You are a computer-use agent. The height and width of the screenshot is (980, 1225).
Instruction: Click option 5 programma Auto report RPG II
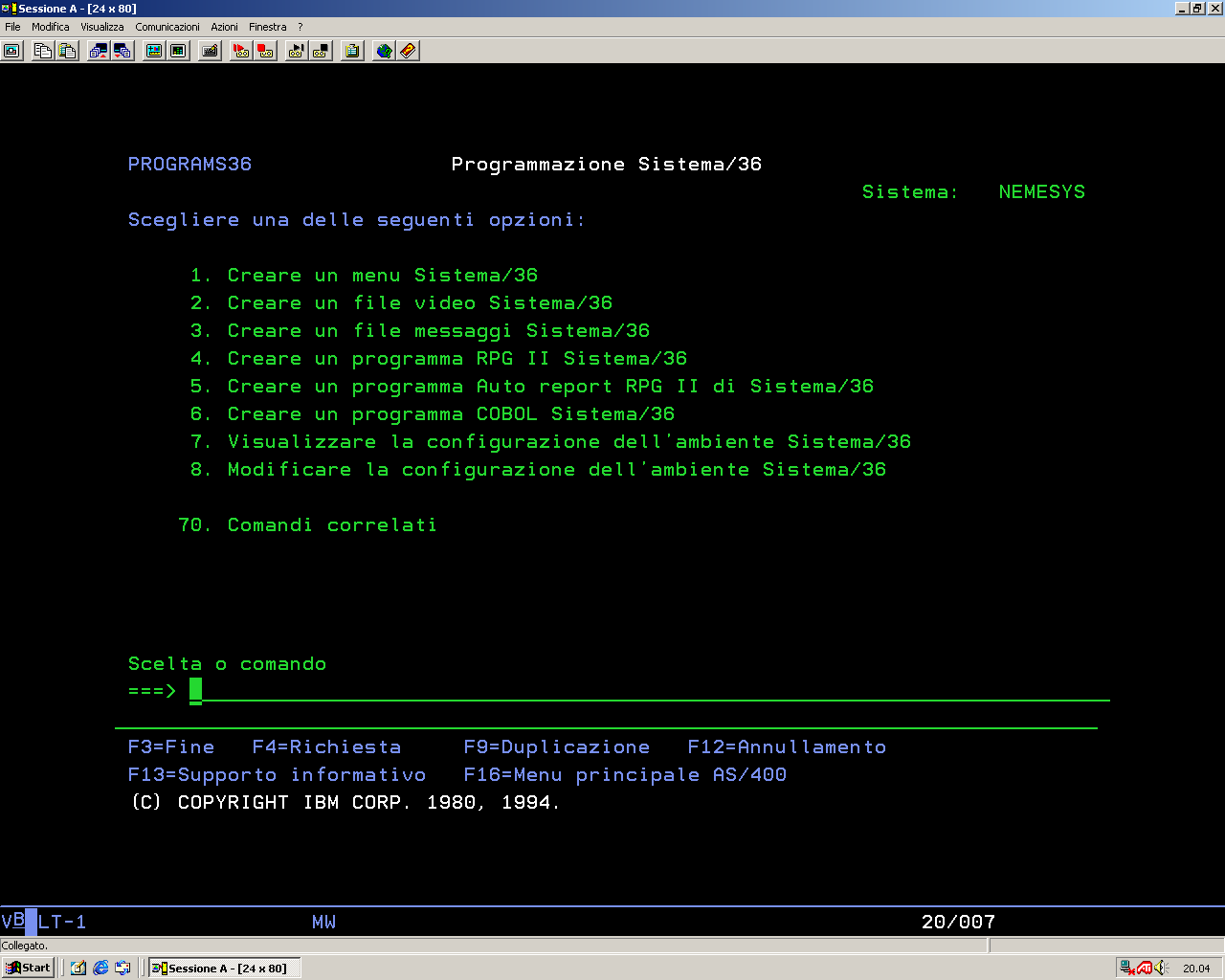coord(531,387)
